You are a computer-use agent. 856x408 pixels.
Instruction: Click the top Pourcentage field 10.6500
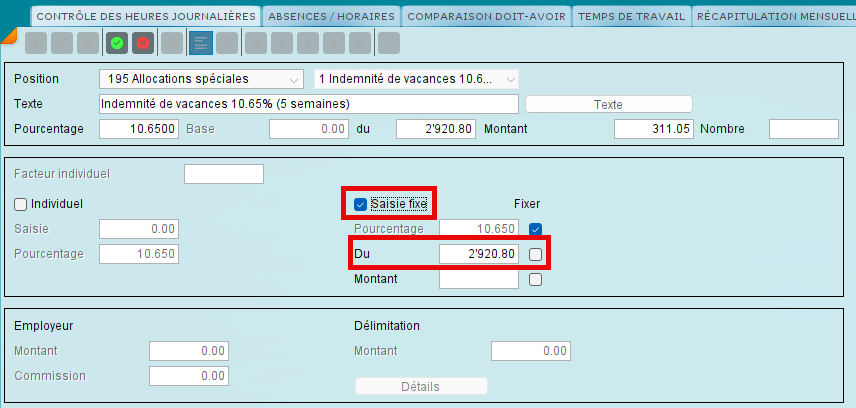pyautogui.click(x=139, y=129)
